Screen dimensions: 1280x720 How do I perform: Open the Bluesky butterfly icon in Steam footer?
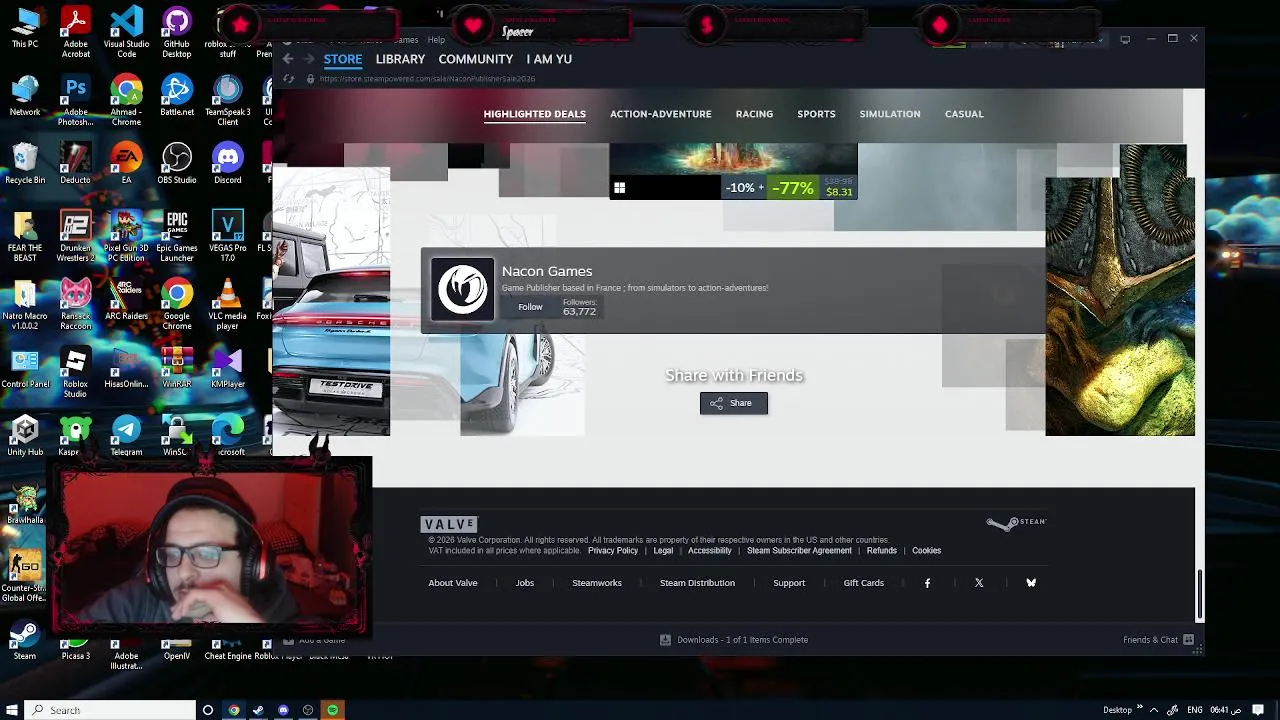[1031, 583]
